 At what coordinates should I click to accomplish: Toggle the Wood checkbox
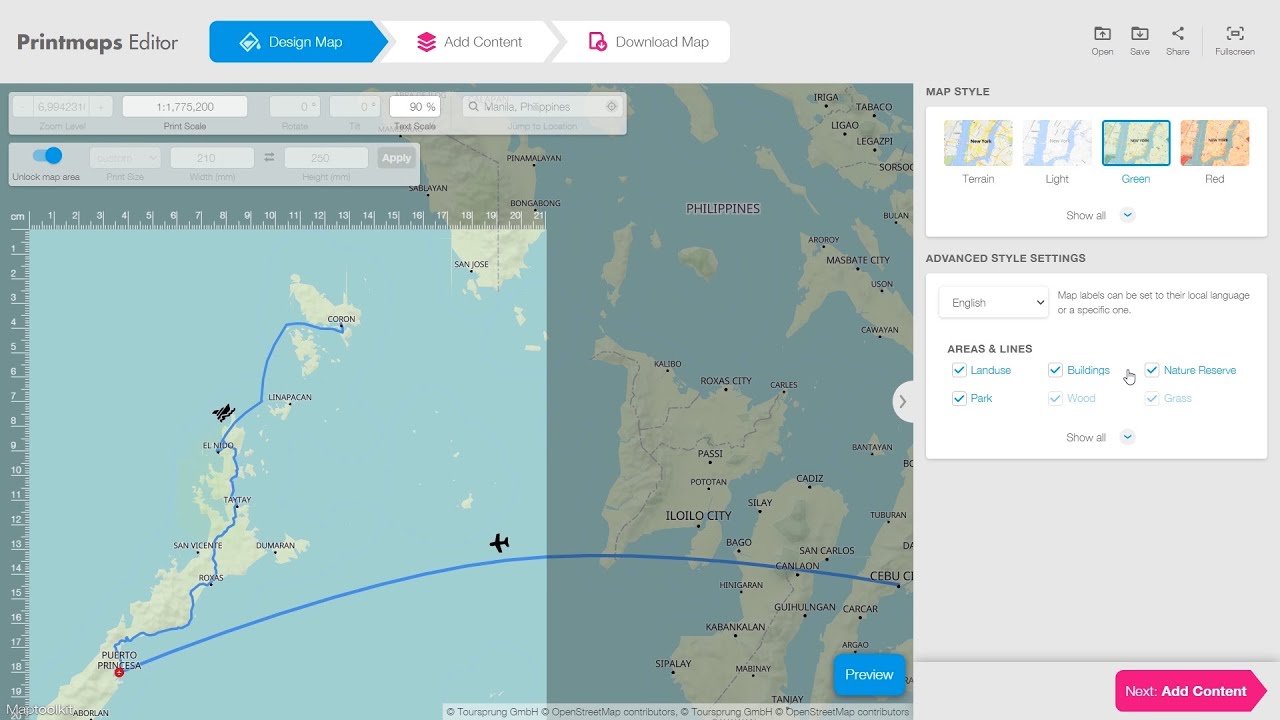tap(1055, 398)
